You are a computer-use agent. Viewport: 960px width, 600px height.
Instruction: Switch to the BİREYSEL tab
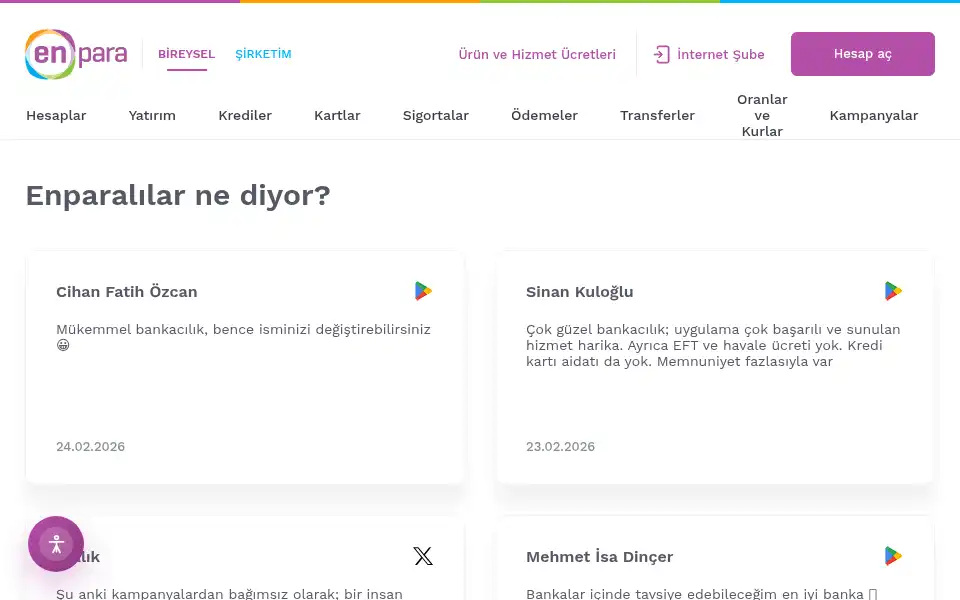pos(187,54)
